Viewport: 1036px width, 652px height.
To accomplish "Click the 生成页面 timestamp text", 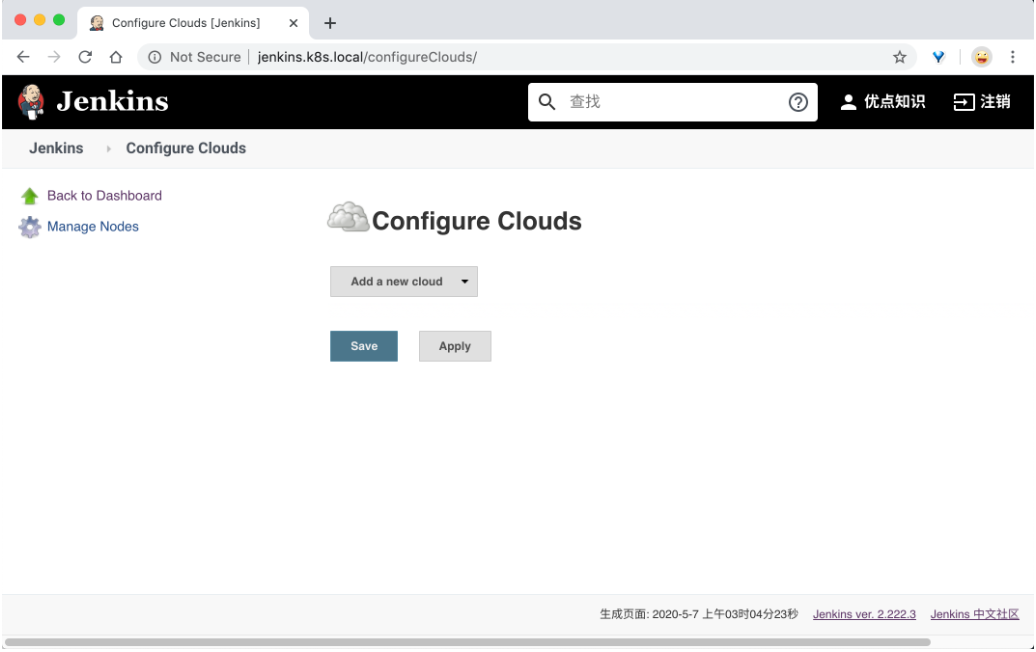I will [x=699, y=614].
